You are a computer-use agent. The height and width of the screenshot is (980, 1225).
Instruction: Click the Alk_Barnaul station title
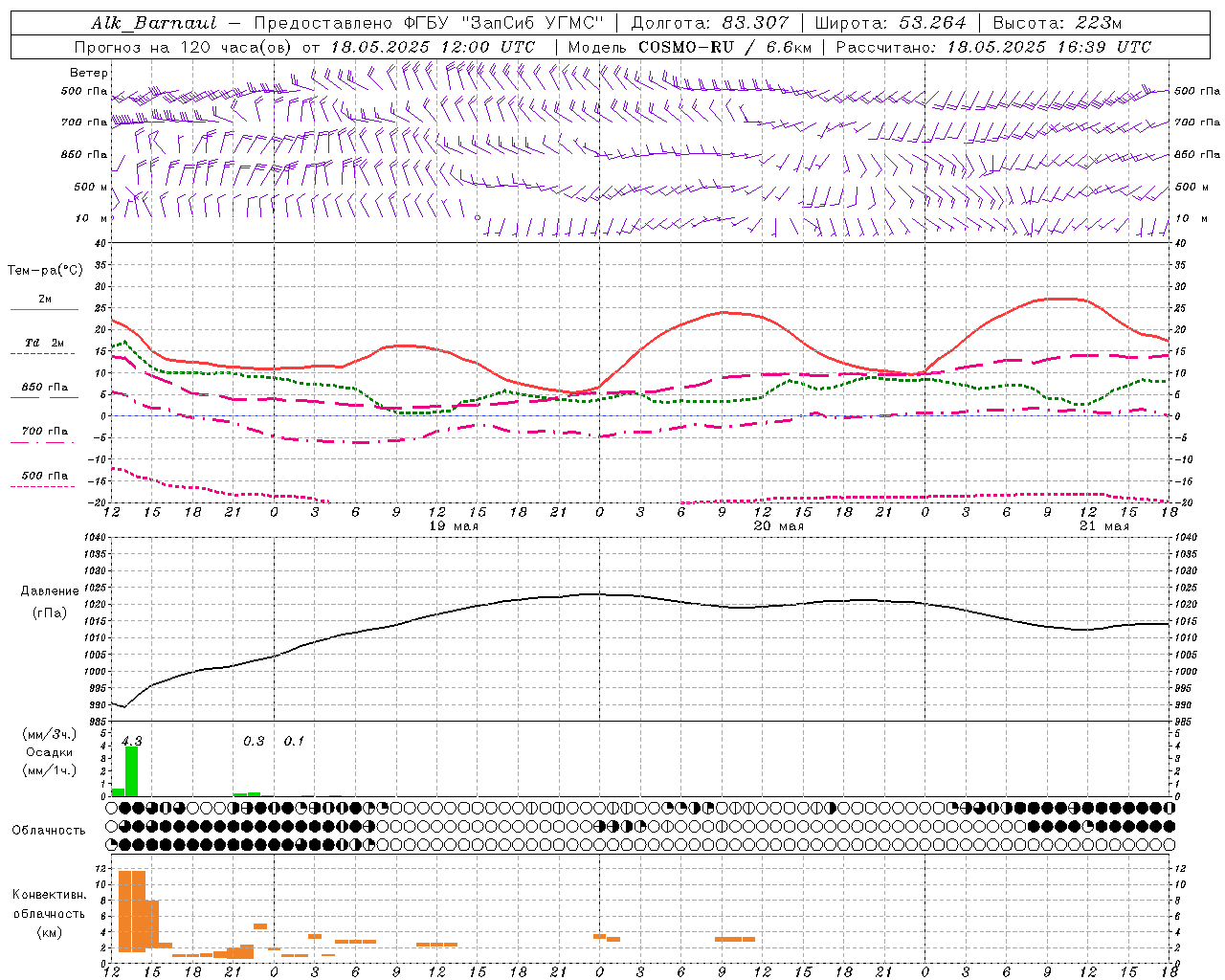tap(154, 23)
